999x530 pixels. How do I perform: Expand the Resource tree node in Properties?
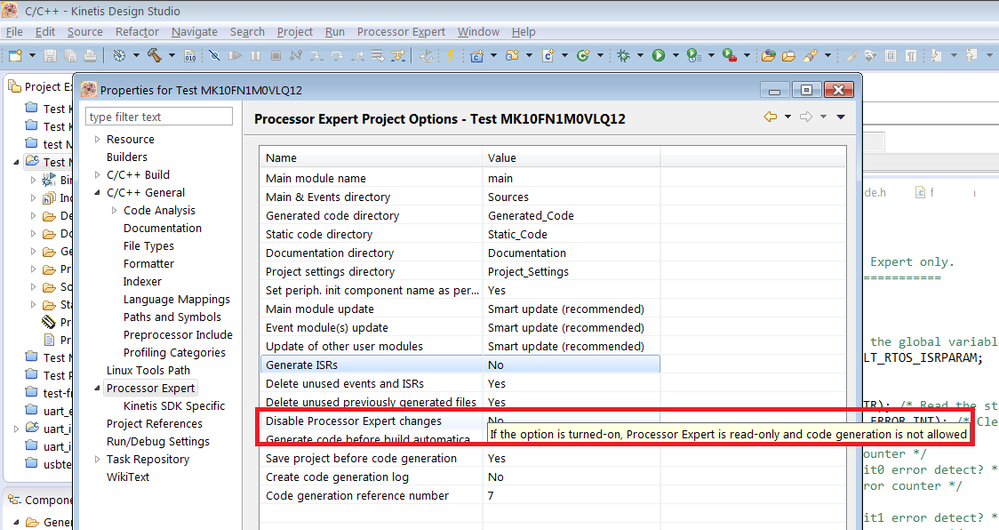[x=97, y=139]
